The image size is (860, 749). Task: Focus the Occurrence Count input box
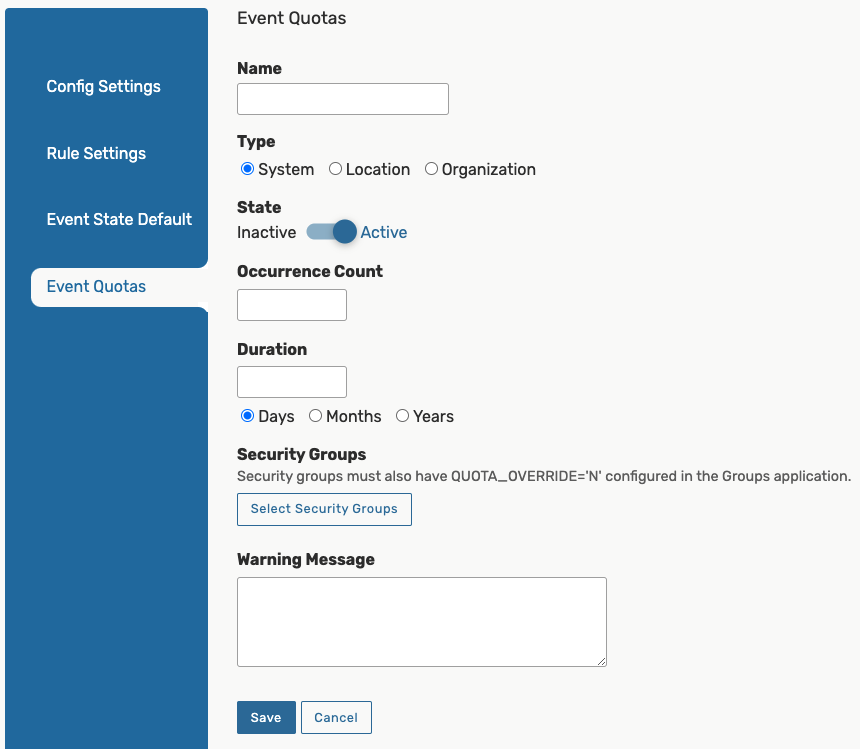point(291,305)
